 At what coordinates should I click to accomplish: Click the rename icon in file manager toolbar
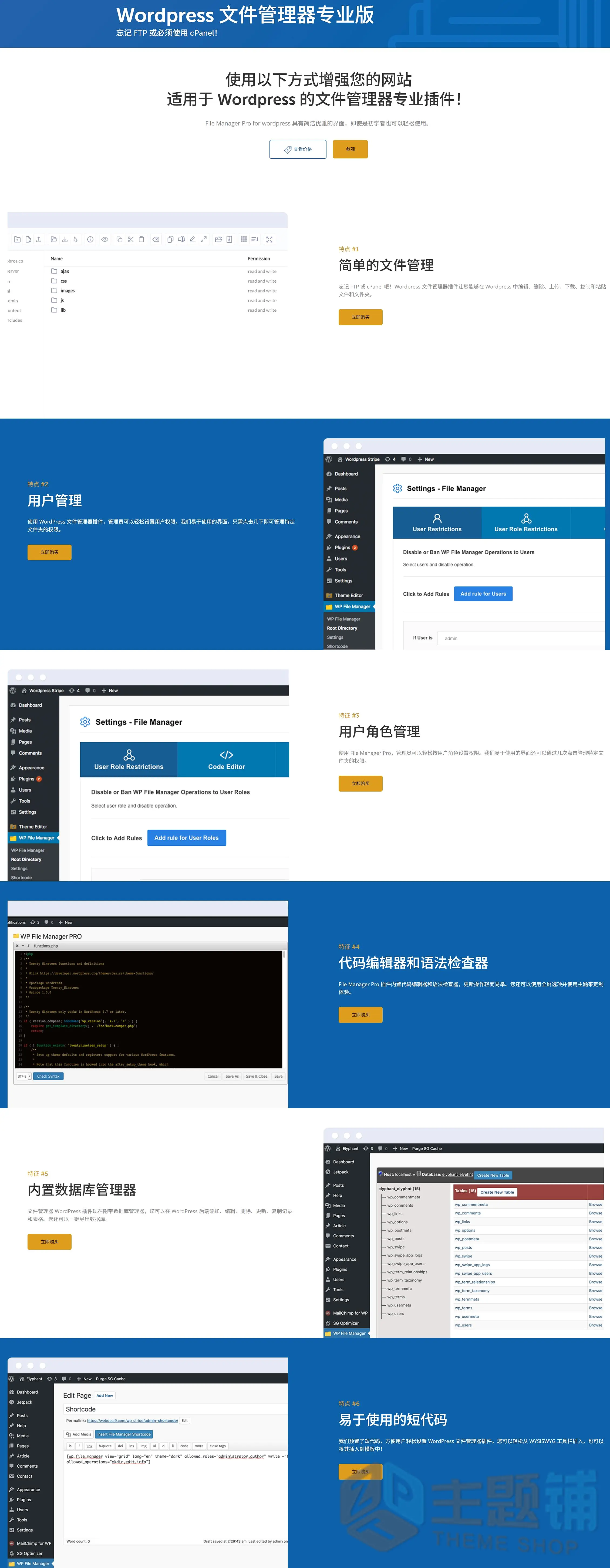(181, 239)
